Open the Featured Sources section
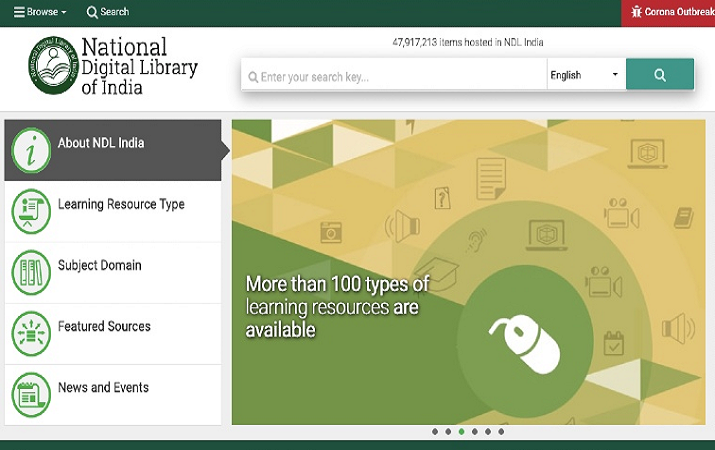This screenshot has width=715, height=450. tap(104, 326)
